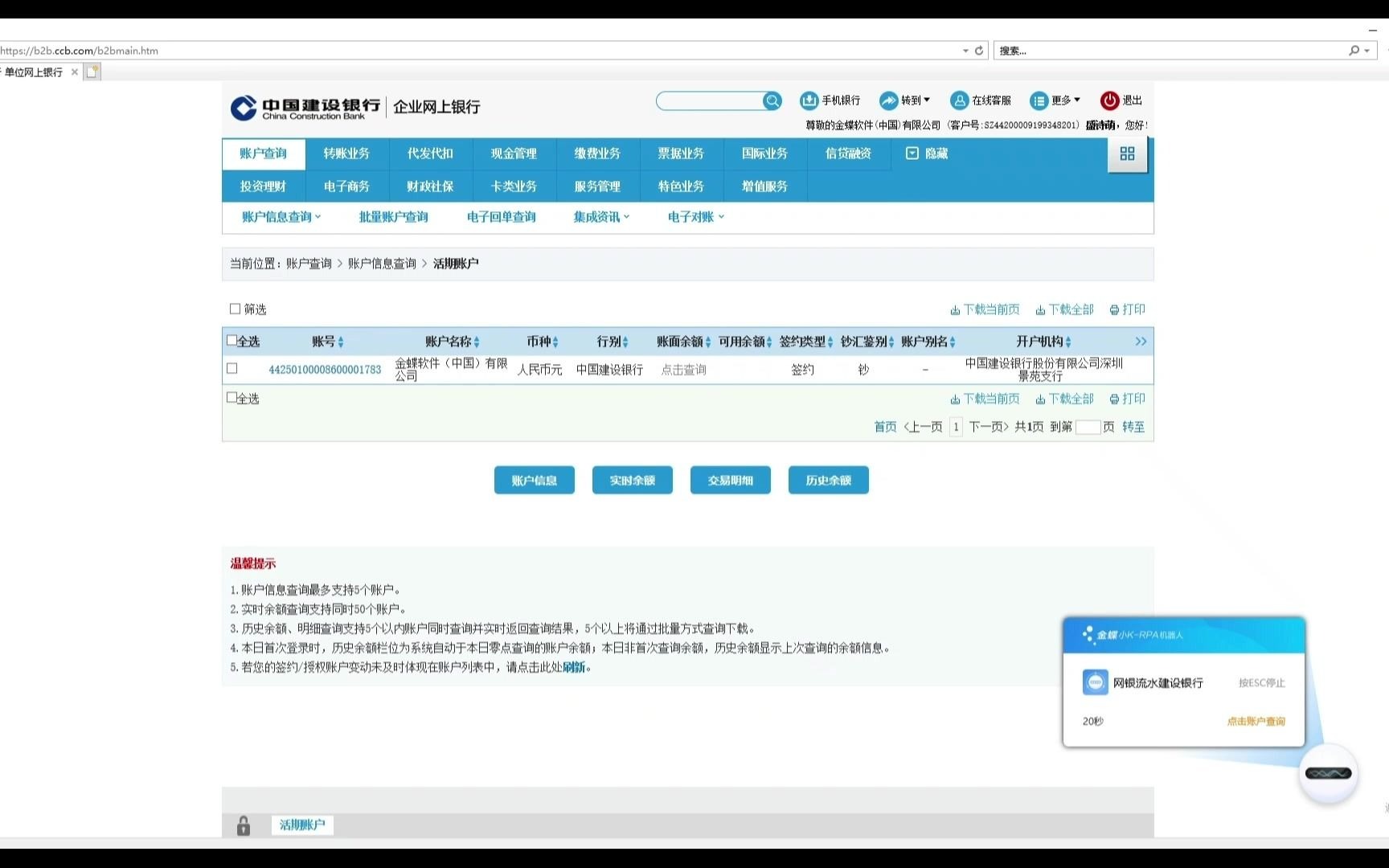Expand 电子对账 submenu
The height and width of the screenshot is (868, 1389).
[696, 217]
